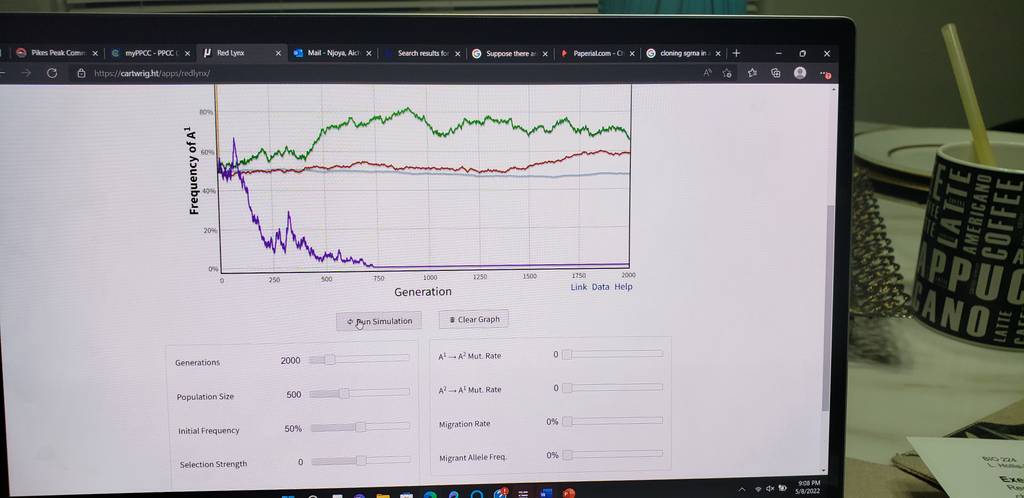The height and width of the screenshot is (498, 1024).
Task: Close the Suppose there are tab
Action: (543, 54)
